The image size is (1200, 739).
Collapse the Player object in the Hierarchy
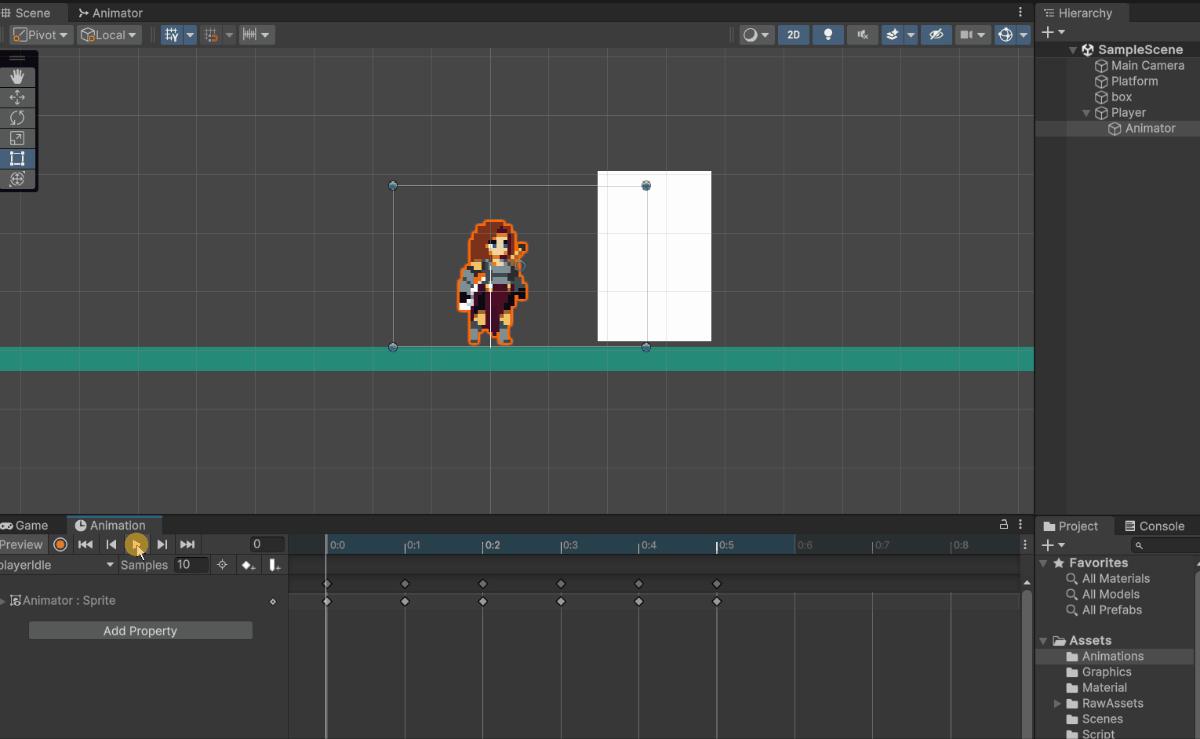(x=1086, y=112)
